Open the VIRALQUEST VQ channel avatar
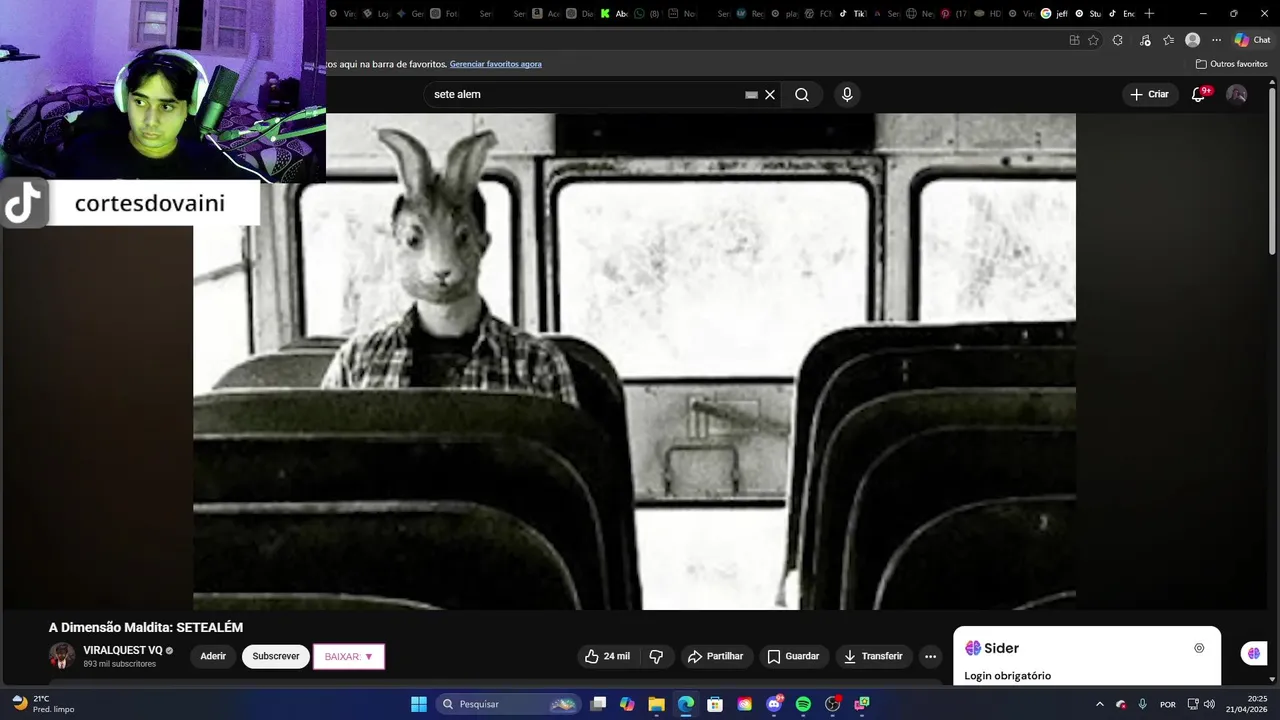Screen dimensions: 1280x720 (62, 656)
